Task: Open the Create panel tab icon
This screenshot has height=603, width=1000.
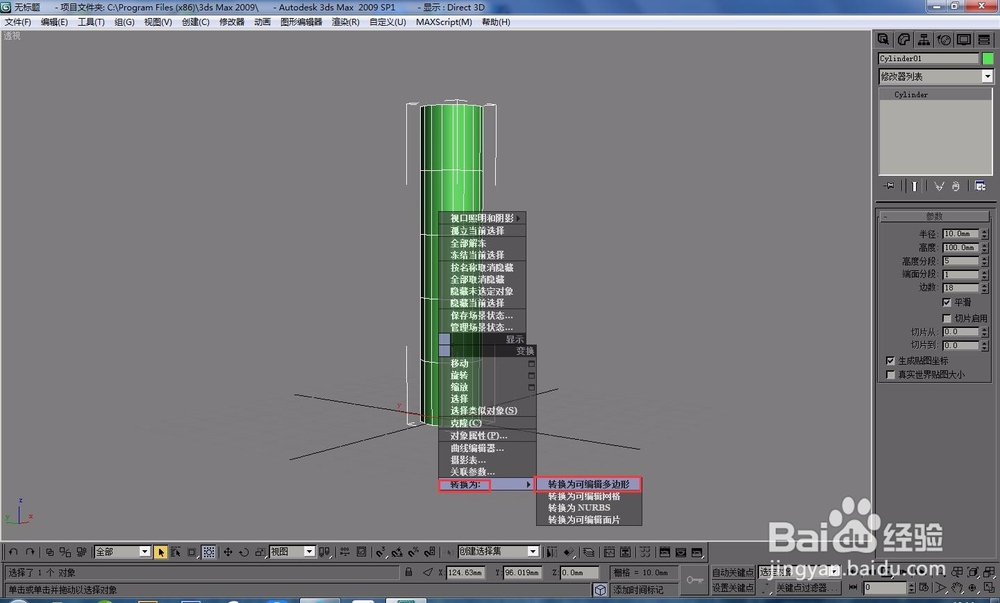Action: [x=883, y=40]
